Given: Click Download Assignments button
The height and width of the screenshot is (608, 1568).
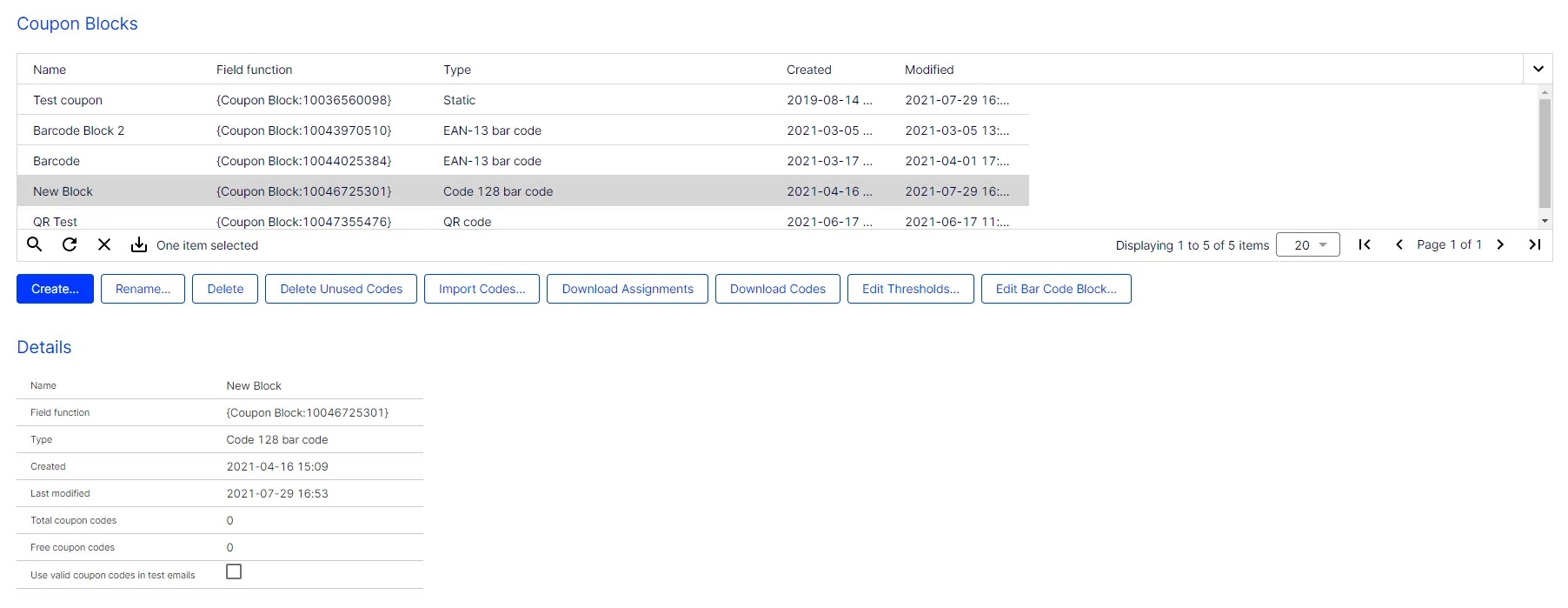Looking at the screenshot, I should 628,289.
